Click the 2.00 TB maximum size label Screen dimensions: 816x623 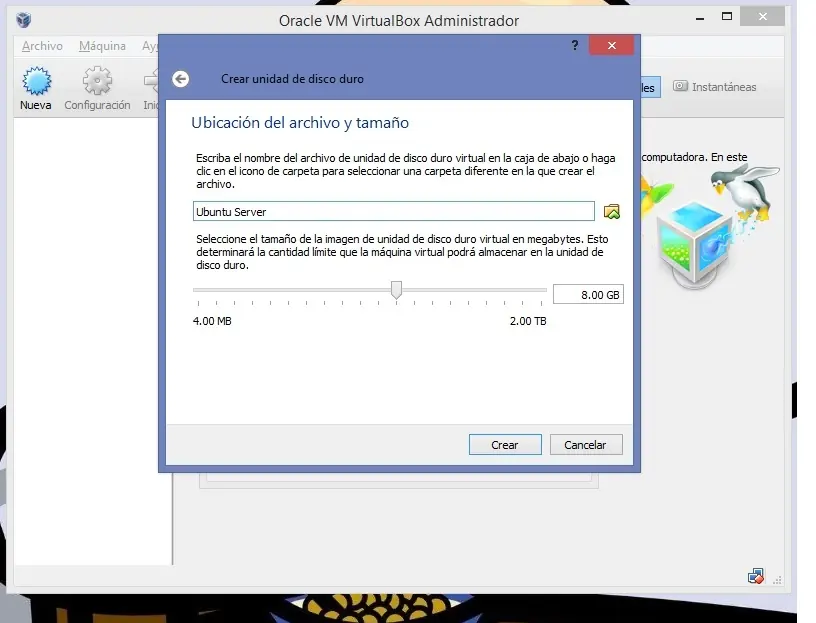[x=528, y=321]
